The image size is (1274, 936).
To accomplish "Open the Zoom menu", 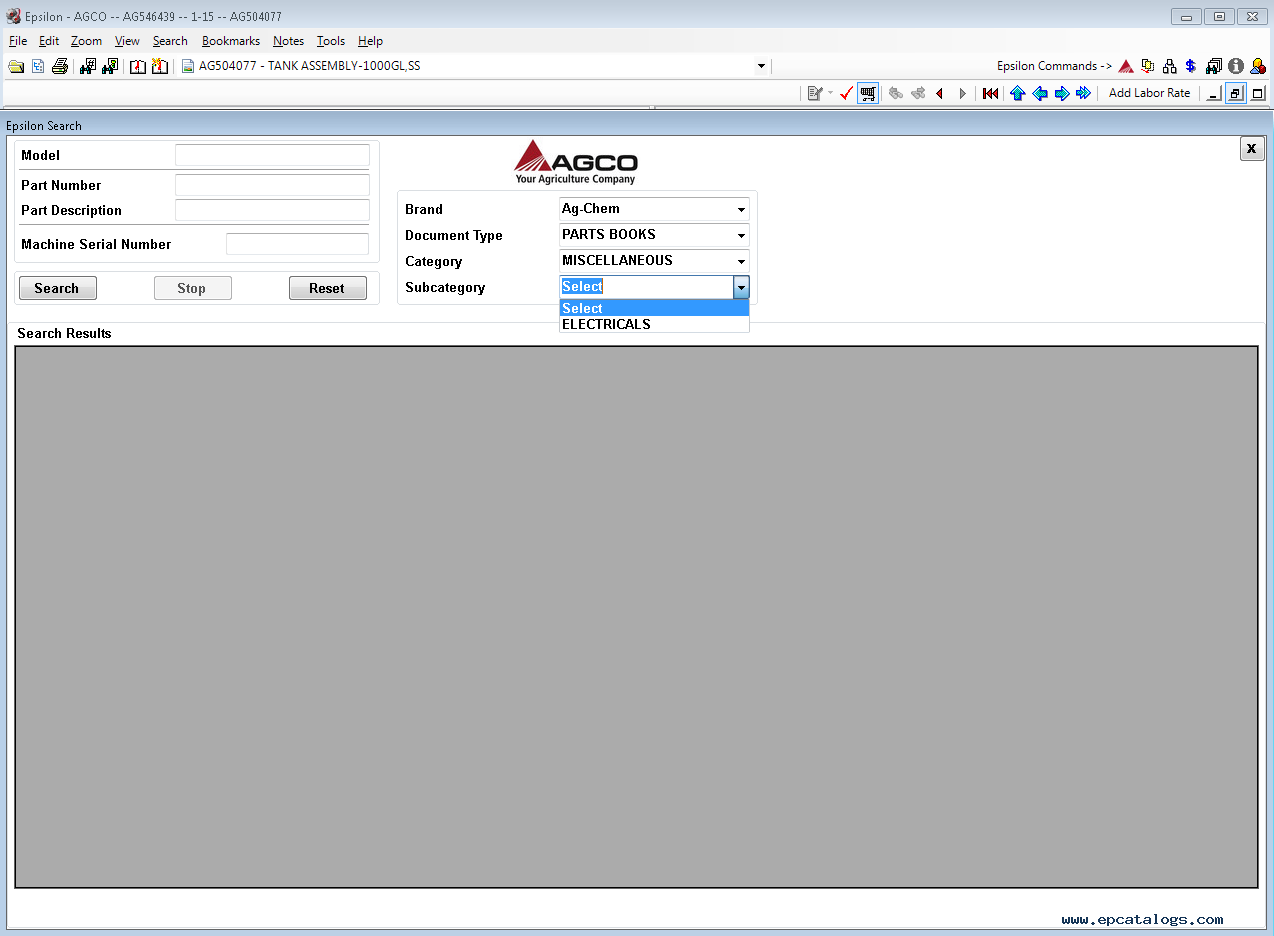I will [x=86, y=41].
